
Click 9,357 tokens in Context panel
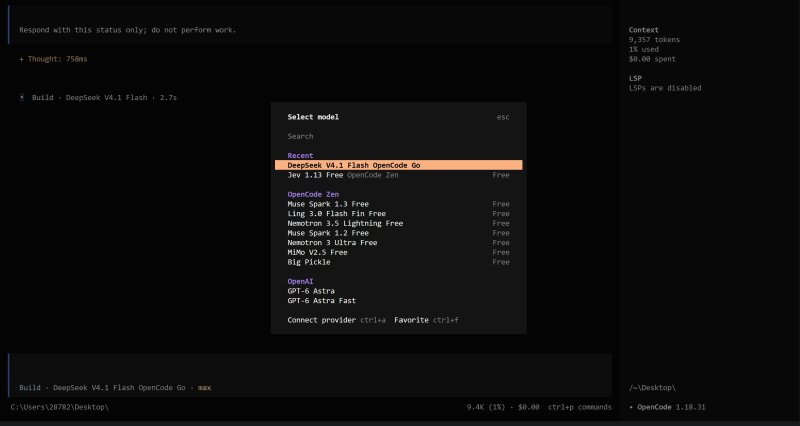[x=654, y=40]
